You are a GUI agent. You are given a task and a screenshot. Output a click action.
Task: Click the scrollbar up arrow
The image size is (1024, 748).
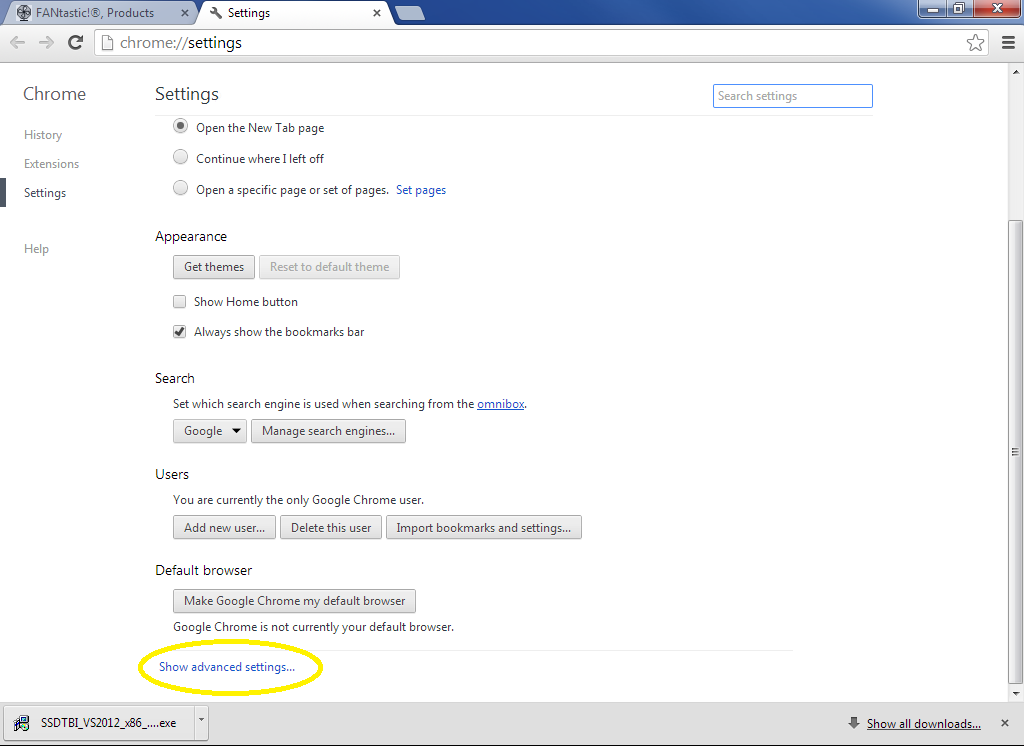(1016, 71)
